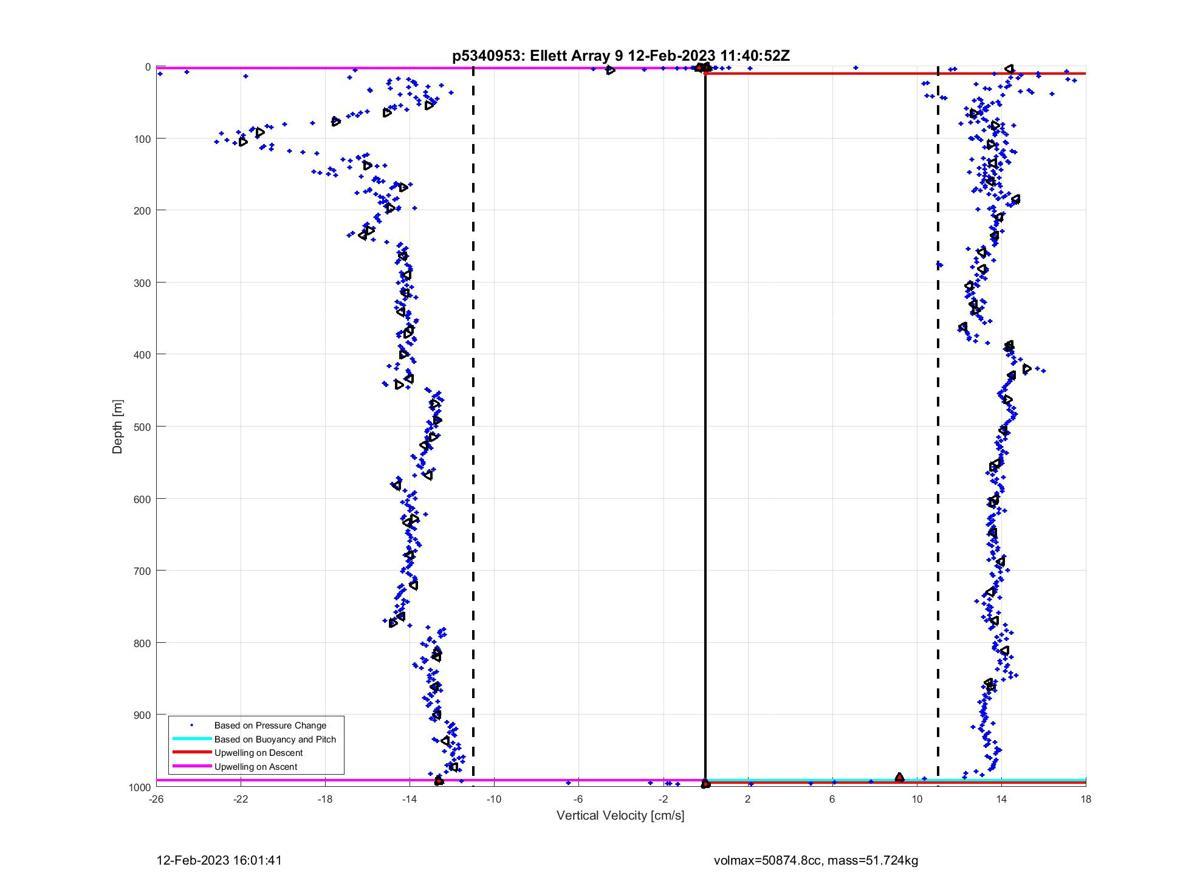
Task: Click the magenta line swatch in the legend
Action: (x=191, y=767)
